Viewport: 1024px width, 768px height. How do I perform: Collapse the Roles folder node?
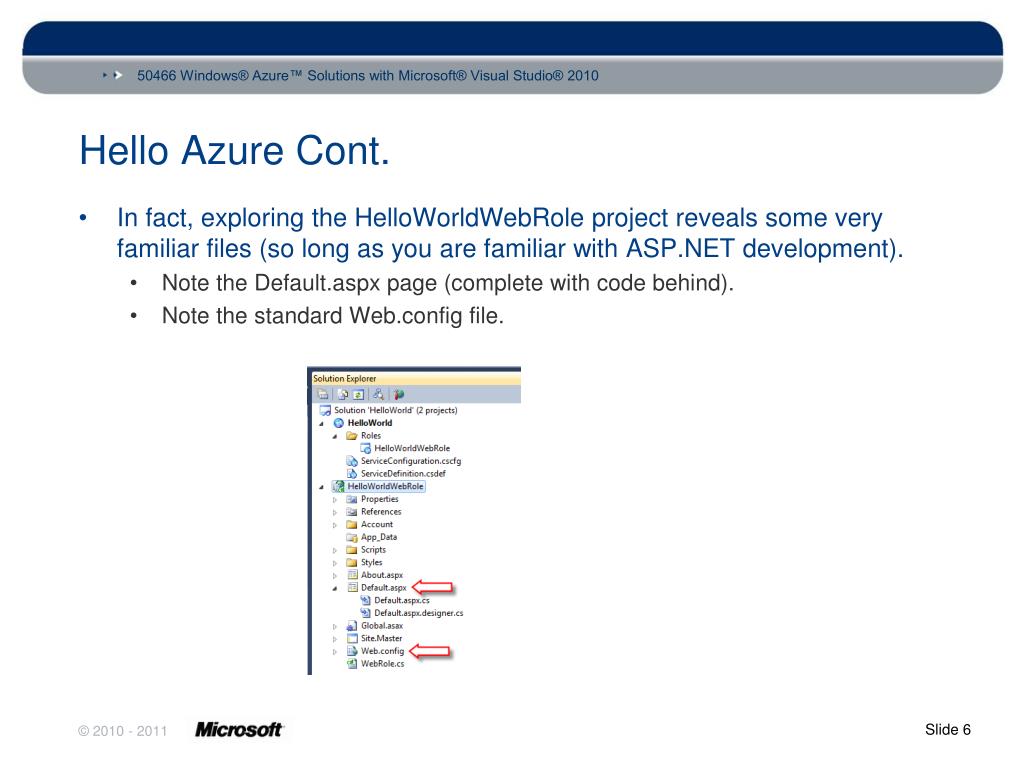pyautogui.click(x=335, y=436)
